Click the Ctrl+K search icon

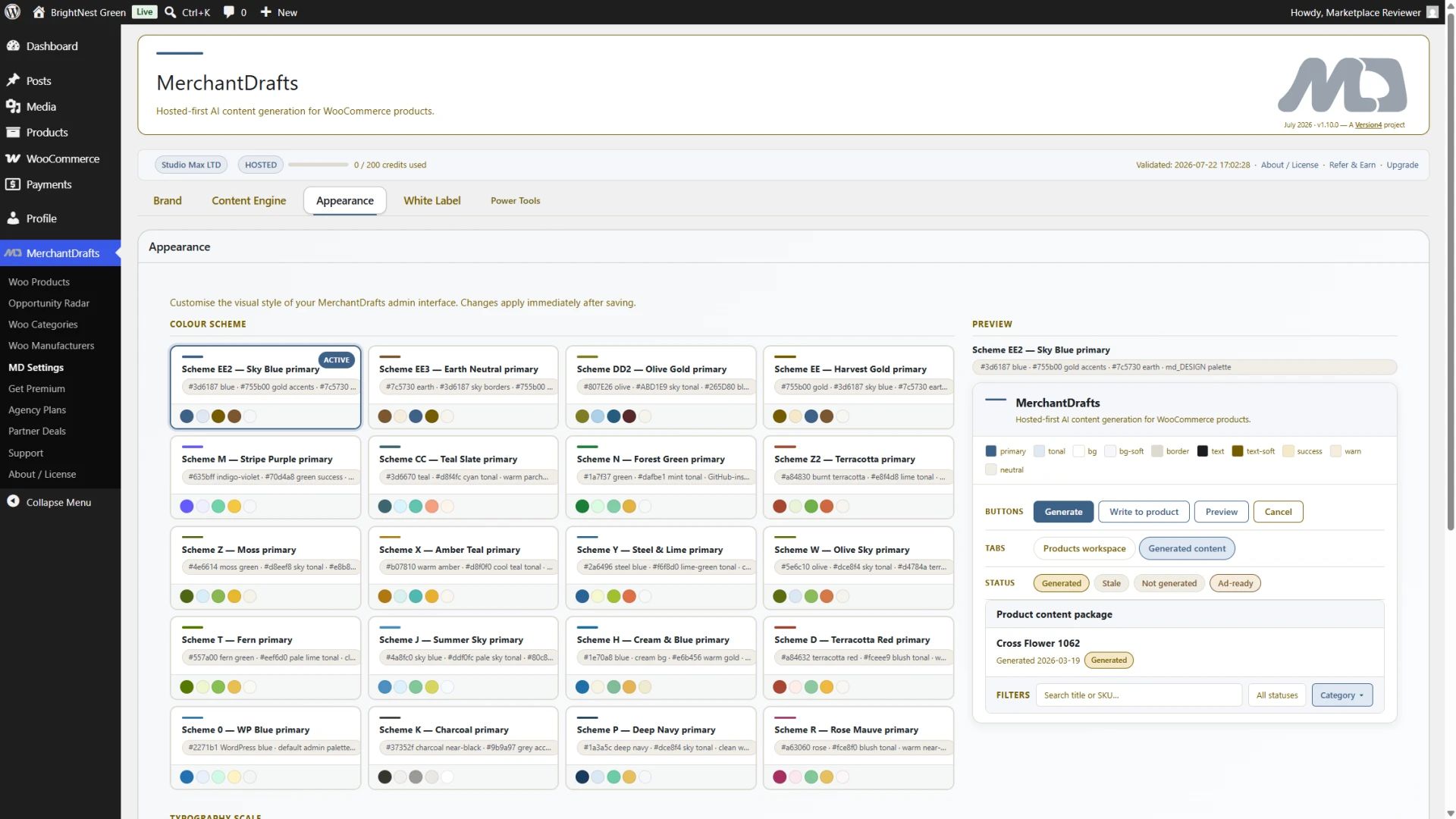(x=171, y=12)
